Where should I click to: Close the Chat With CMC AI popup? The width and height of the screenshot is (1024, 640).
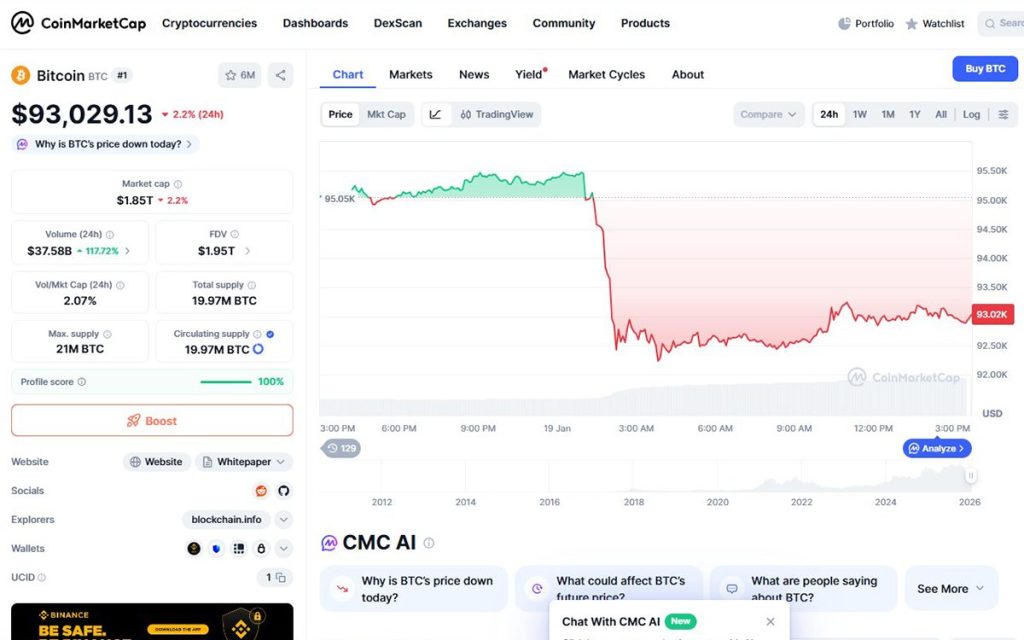point(770,622)
